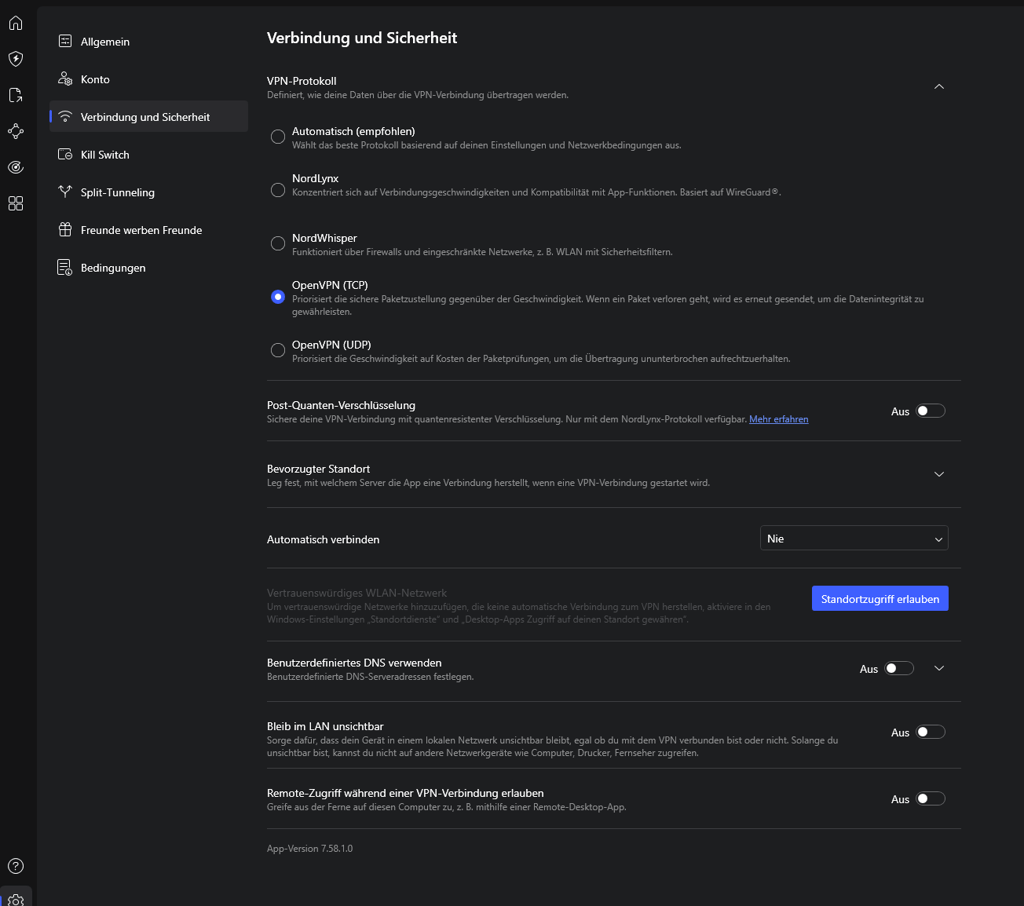Image resolution: width=1024 pixels, height=906 pixels.
Task: Open the Mehr erfahren link
Action: (x=778, y=419)
